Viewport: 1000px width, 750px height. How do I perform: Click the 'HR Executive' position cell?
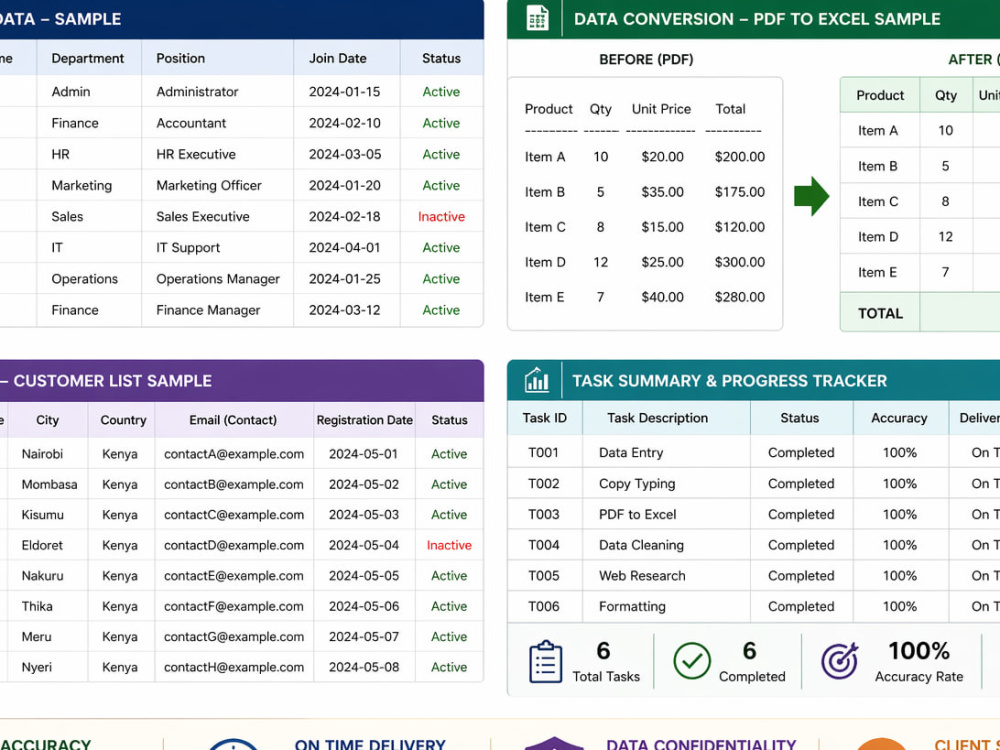coord(196,154)
